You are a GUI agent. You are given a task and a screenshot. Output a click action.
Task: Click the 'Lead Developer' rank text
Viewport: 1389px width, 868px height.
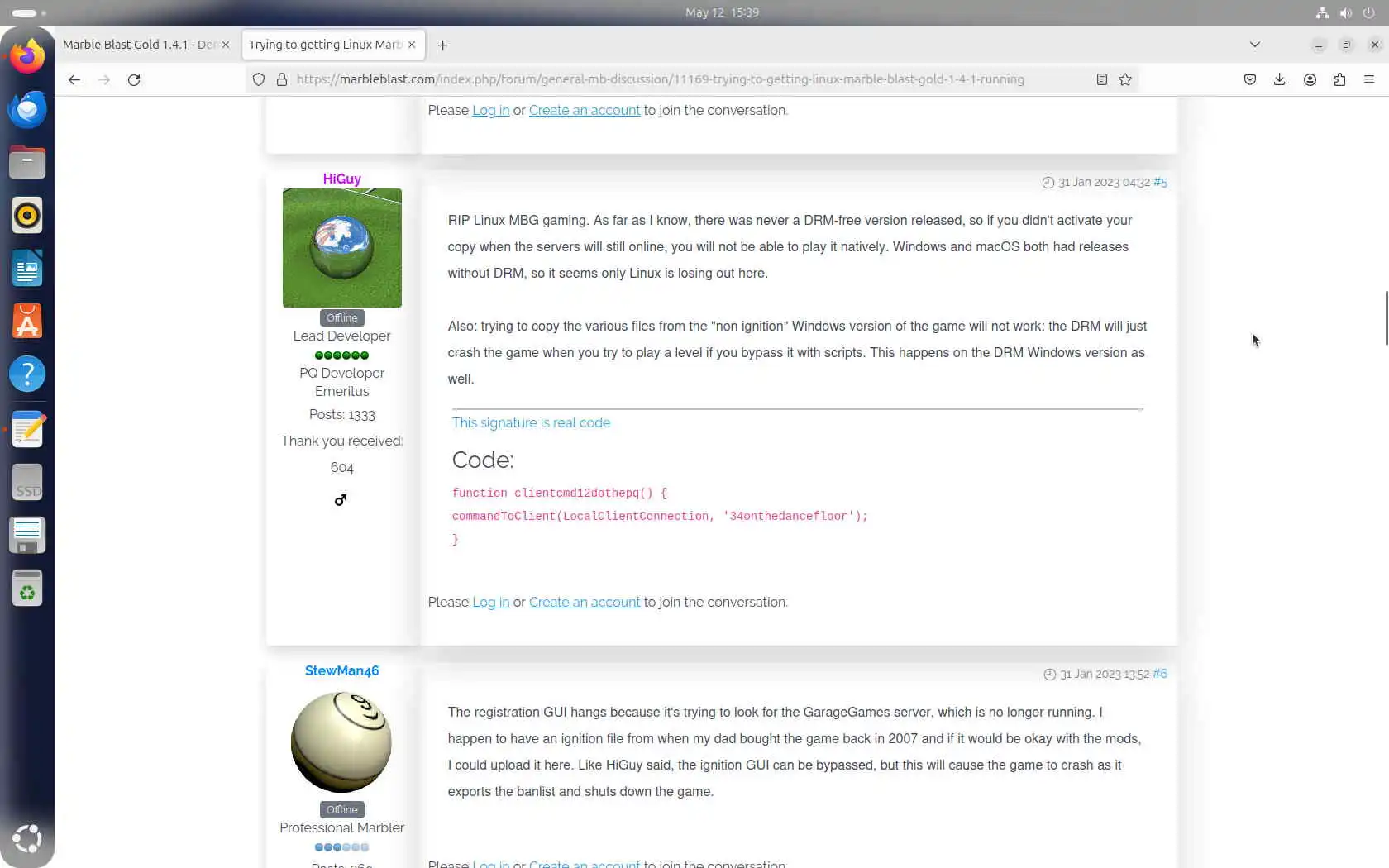tap(342, 336)
